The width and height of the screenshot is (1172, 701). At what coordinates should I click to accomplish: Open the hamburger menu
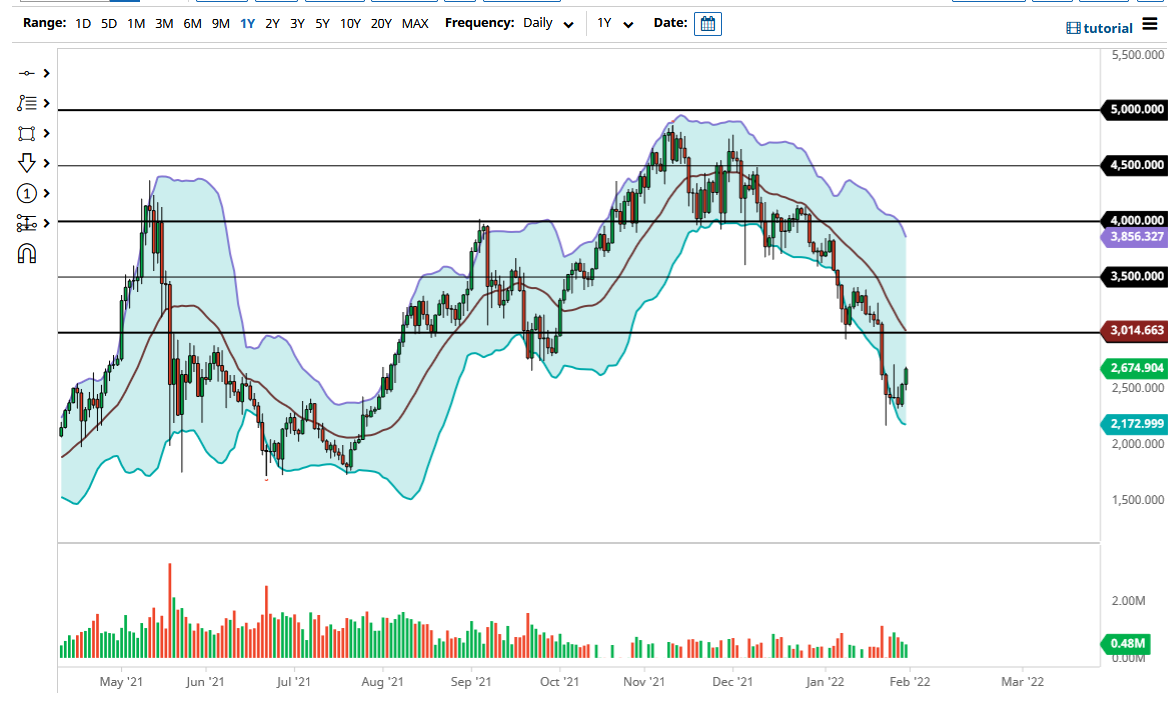click(1149, 26)
